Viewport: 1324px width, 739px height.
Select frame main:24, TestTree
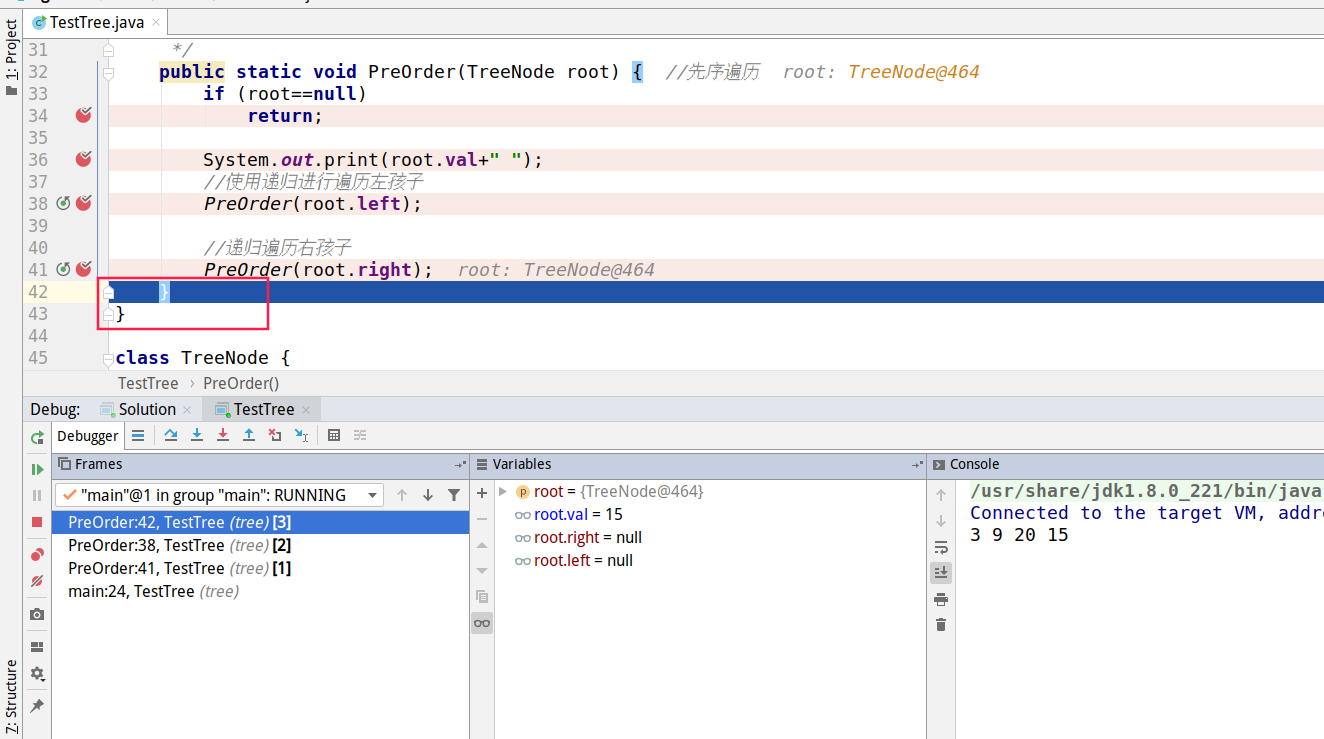point(260,591)
